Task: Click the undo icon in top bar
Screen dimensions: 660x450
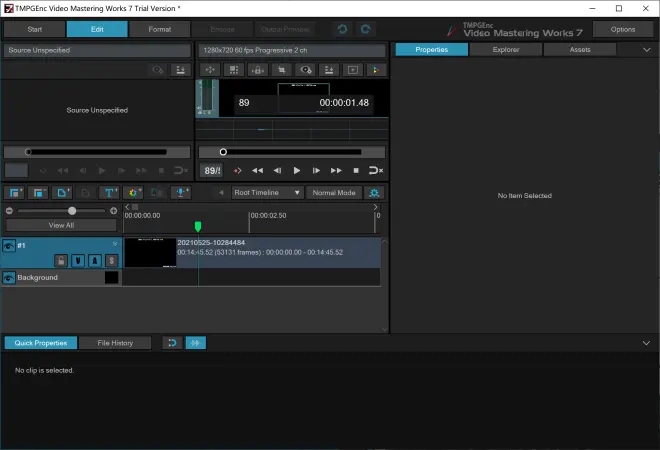Action: (343, 29)
